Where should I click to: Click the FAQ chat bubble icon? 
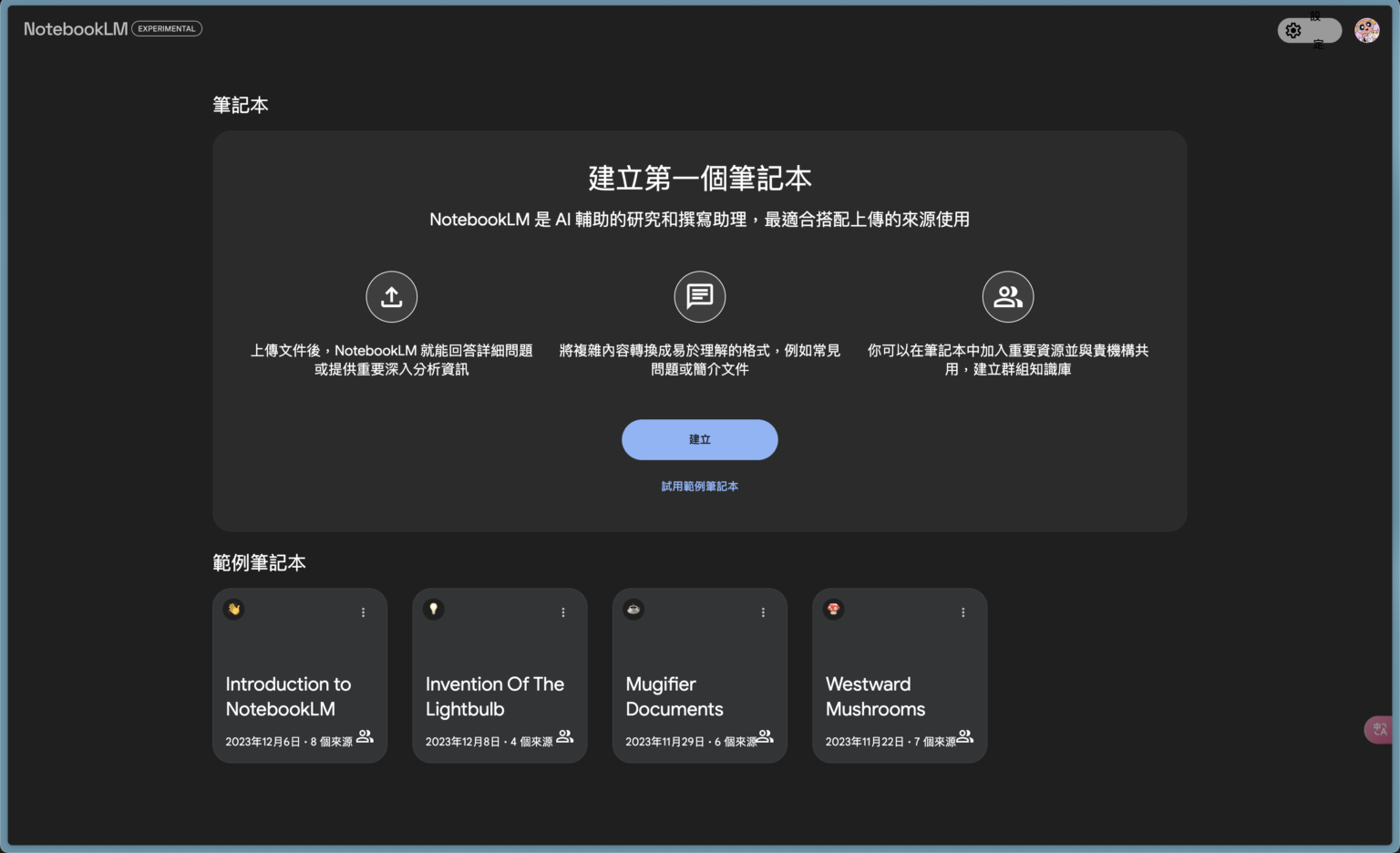tap(699, 296)
